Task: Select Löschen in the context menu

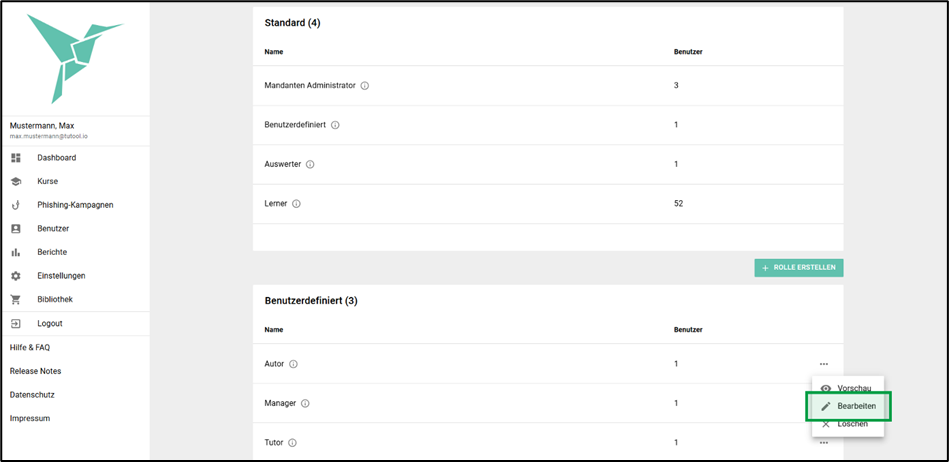Action: click(848, 424)
